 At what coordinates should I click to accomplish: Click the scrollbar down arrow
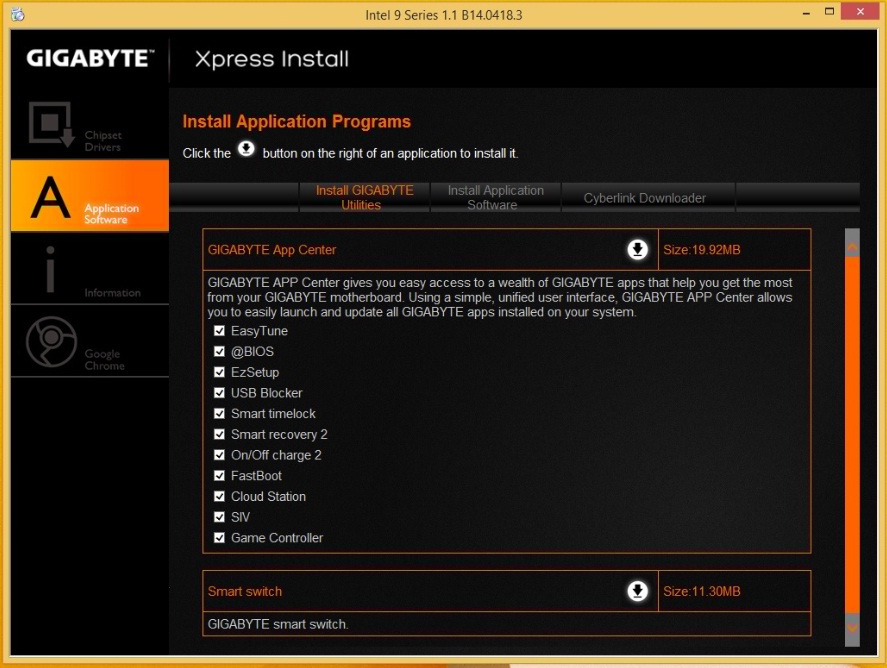point(852,628)
